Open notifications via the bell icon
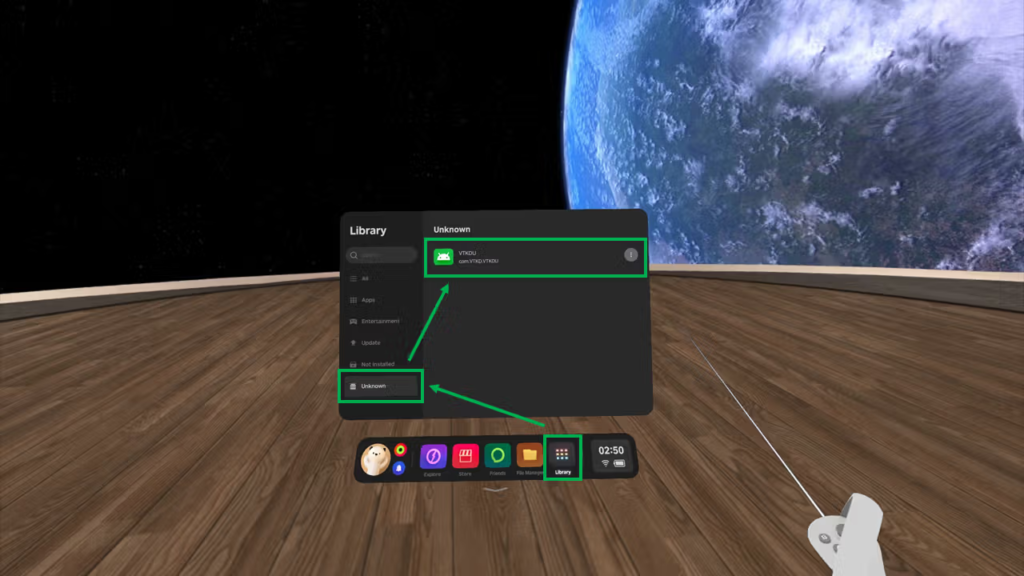 (399, 467)
